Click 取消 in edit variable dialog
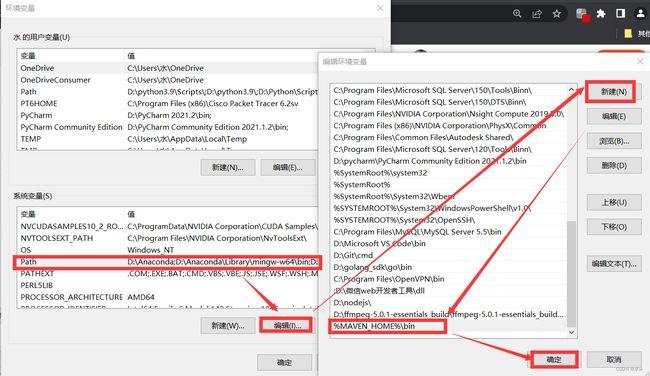 (x=614, y=359)
